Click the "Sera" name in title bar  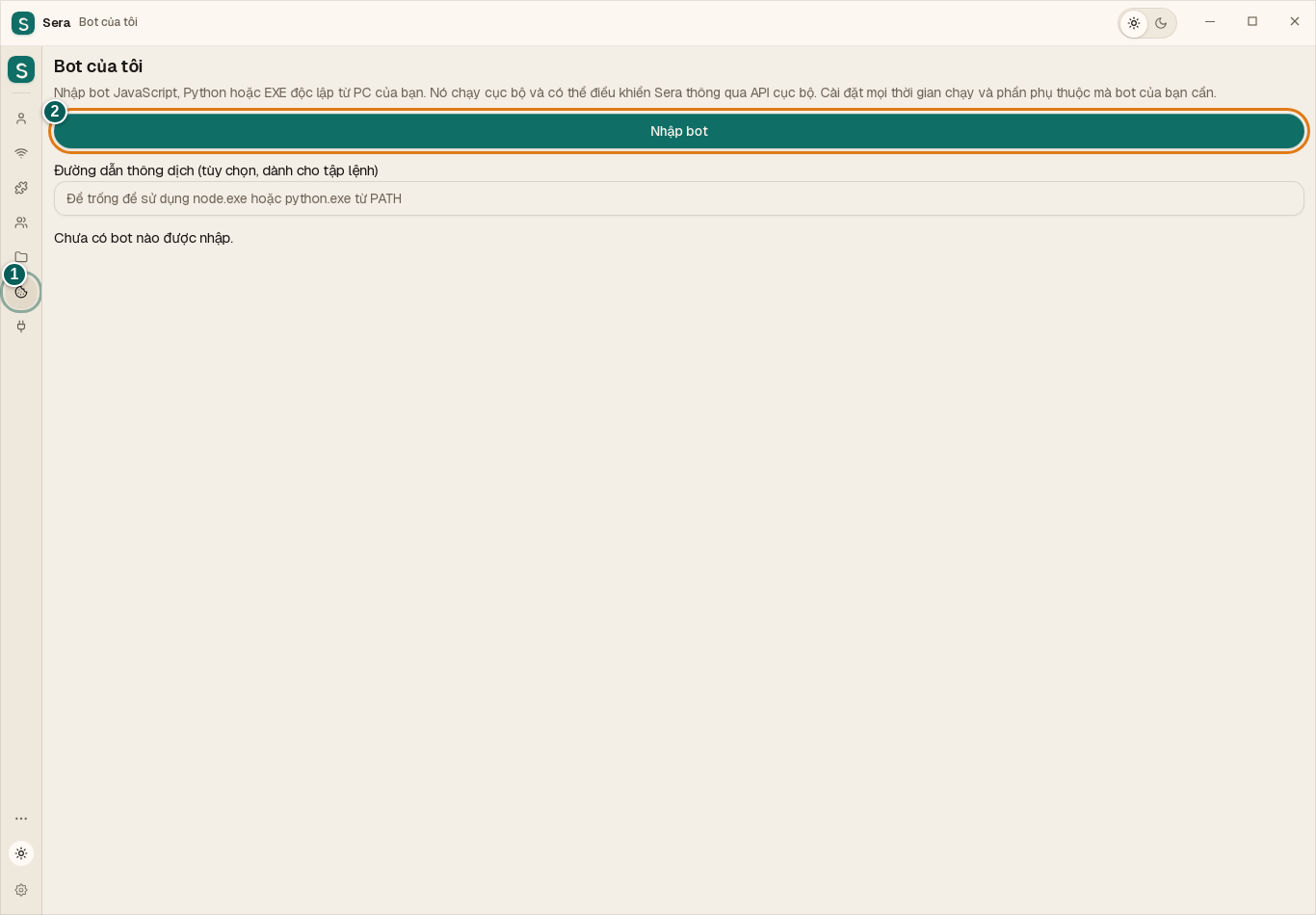point(56,22)
